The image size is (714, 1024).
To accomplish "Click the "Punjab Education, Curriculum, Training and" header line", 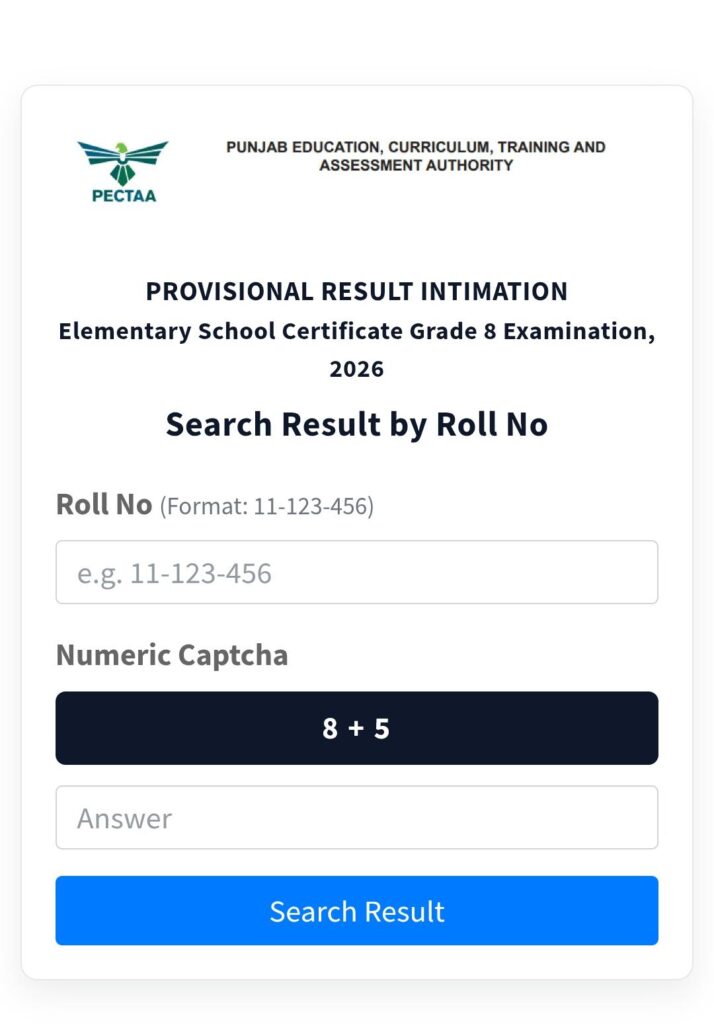I will 416,147.
